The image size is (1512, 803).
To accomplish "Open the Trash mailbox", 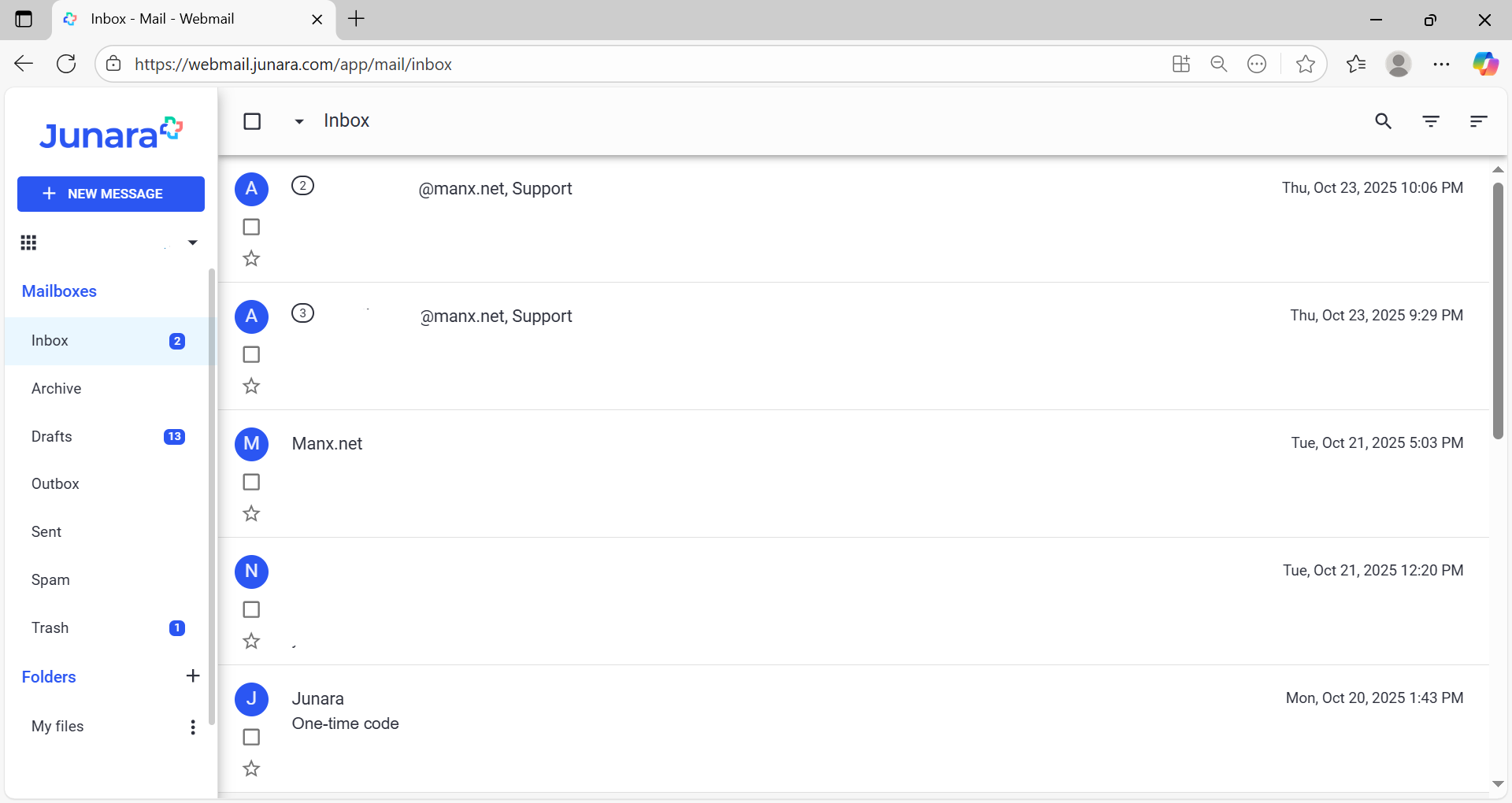I will point(107,628).
